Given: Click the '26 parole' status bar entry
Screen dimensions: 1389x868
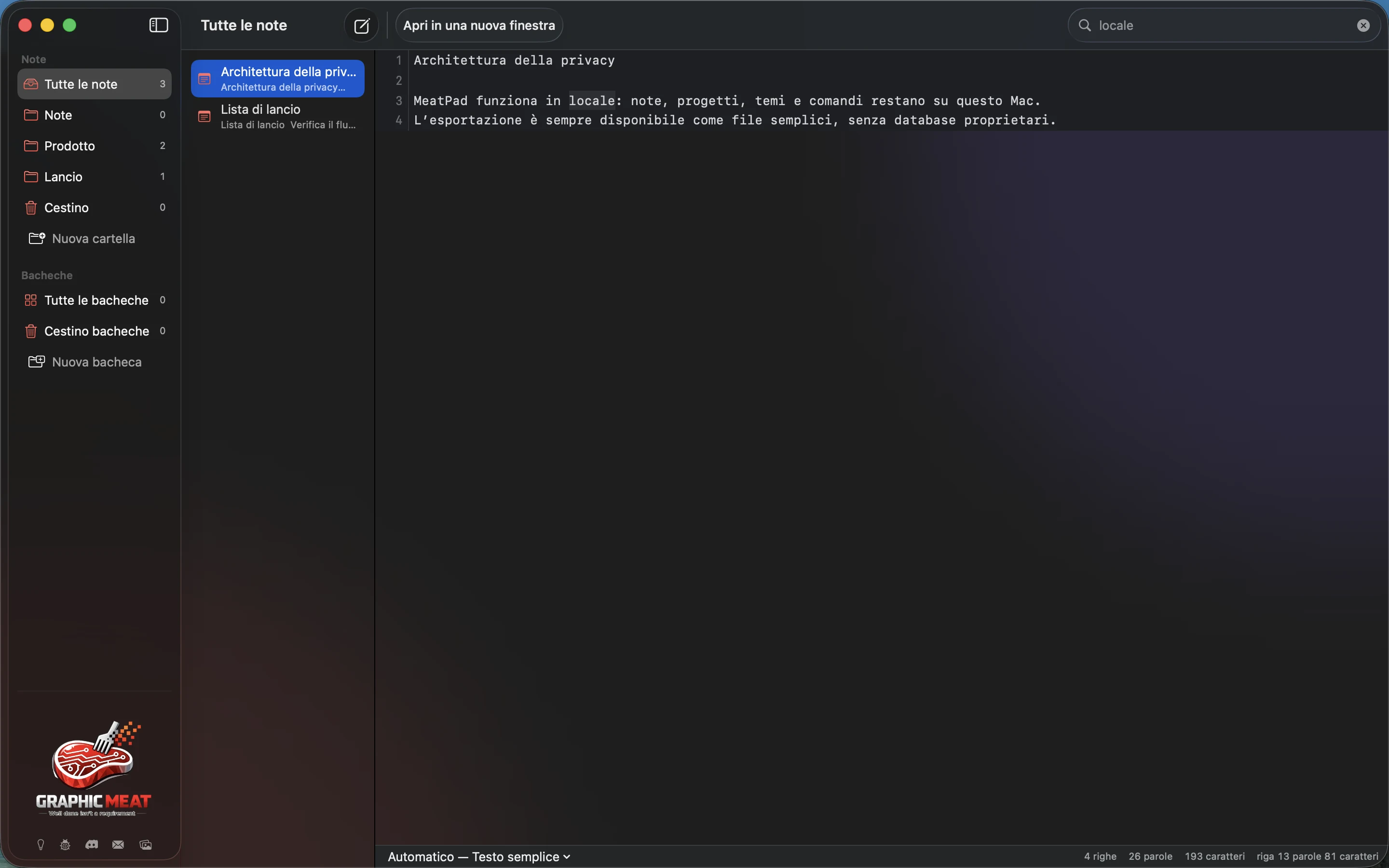Looking at the screenshot, I should tap(1150, 856).
